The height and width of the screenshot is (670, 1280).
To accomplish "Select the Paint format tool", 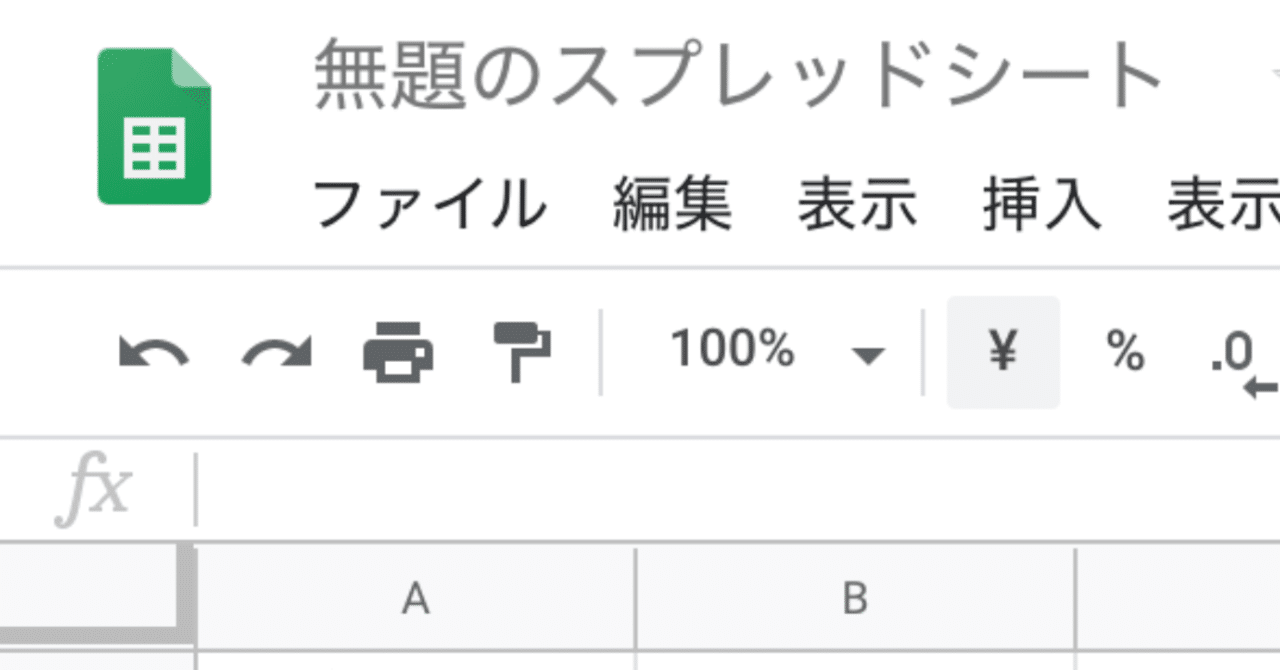I will [520, 352].
